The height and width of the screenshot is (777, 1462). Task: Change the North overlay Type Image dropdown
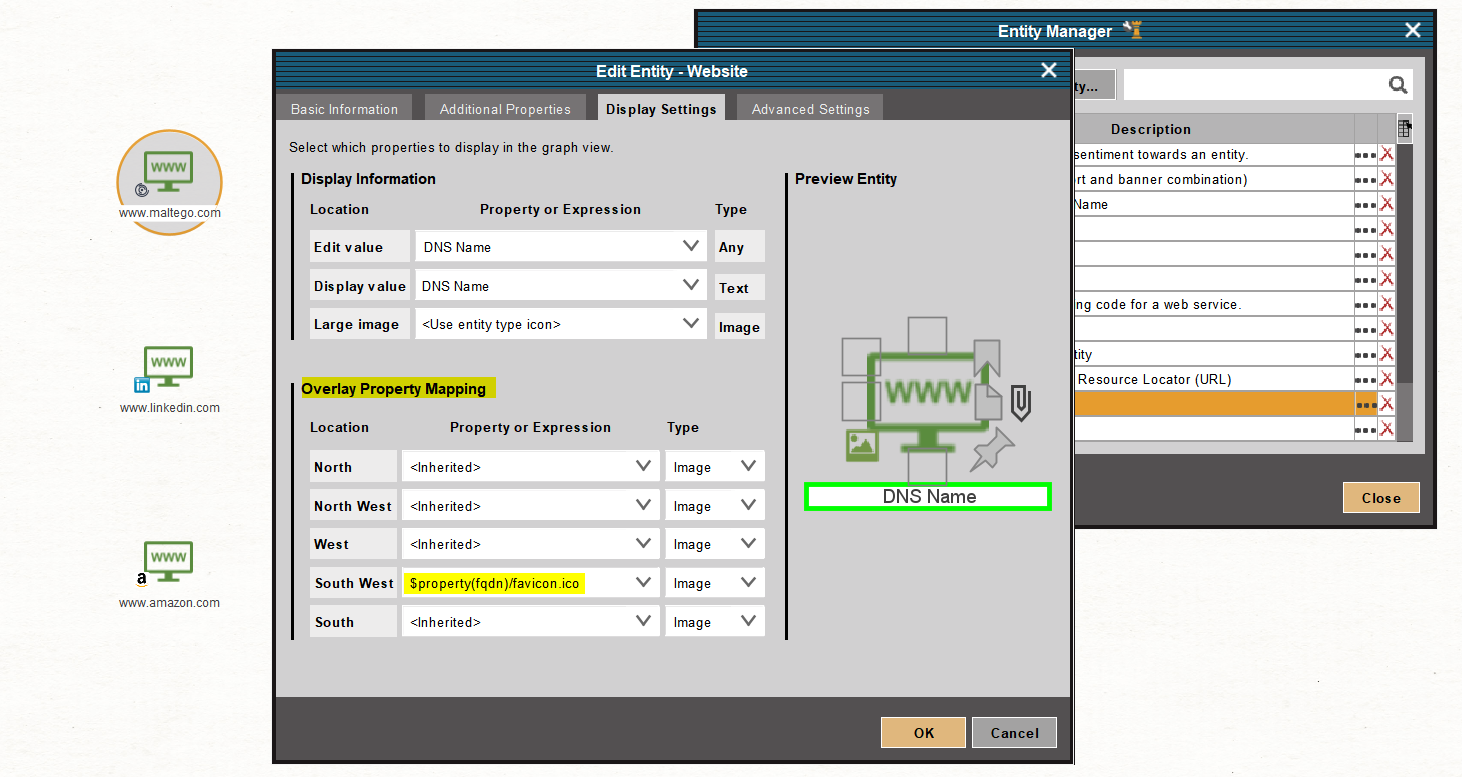coord(715,466)
